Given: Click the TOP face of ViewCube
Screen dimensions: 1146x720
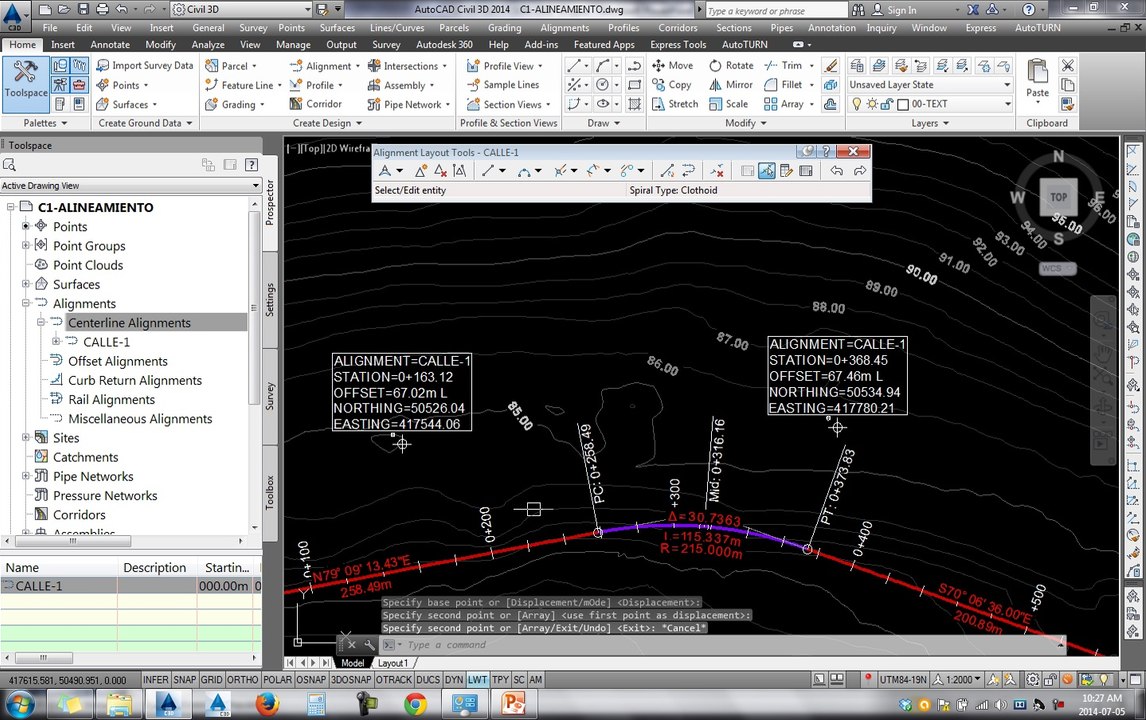Looking at the screenshot, I should point(1058,197).
